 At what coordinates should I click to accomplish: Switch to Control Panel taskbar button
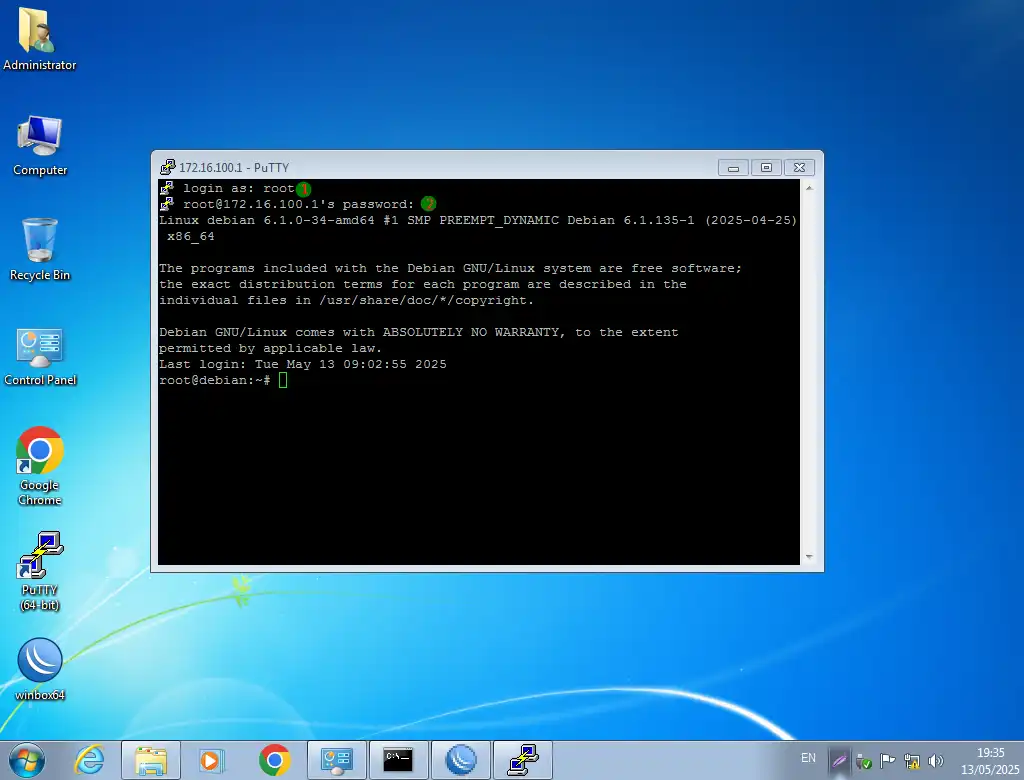point(336,761)
